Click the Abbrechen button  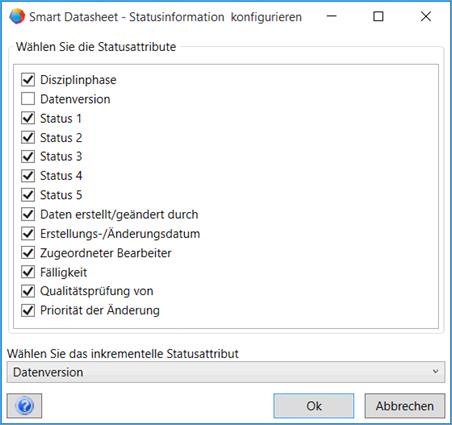[405, 406]
